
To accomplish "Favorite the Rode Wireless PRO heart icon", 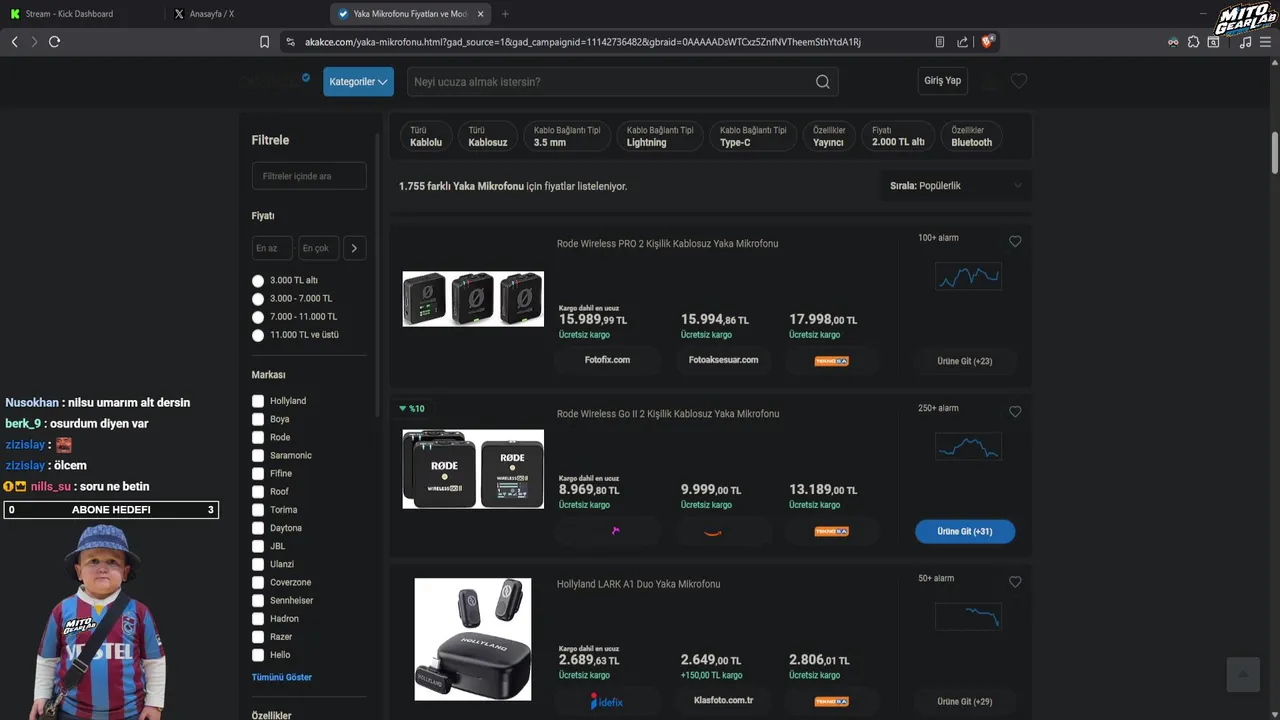I will coord(1015,242).
